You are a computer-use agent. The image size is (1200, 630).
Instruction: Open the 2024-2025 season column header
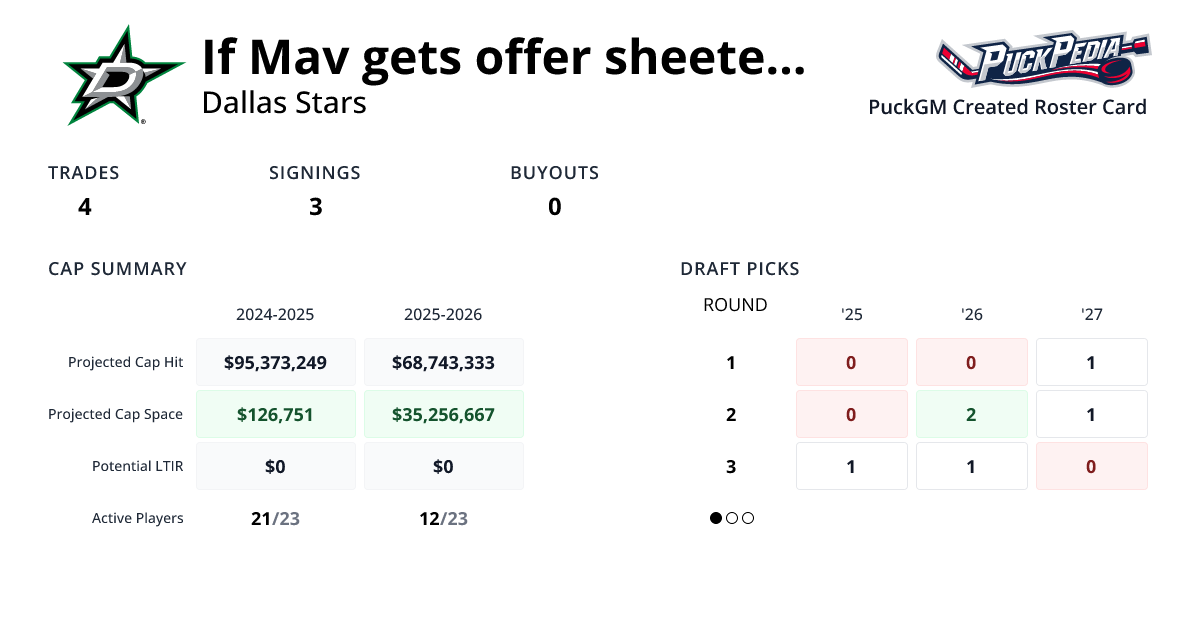[x=275, y=313]
